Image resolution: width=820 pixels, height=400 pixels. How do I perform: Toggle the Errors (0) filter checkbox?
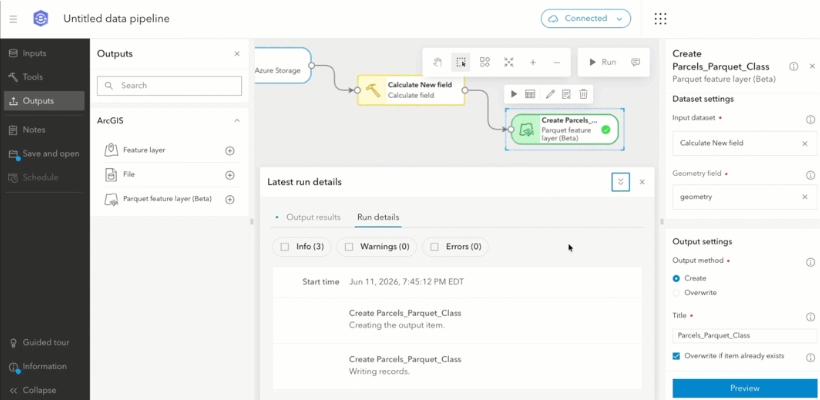[x=435, y=247]
